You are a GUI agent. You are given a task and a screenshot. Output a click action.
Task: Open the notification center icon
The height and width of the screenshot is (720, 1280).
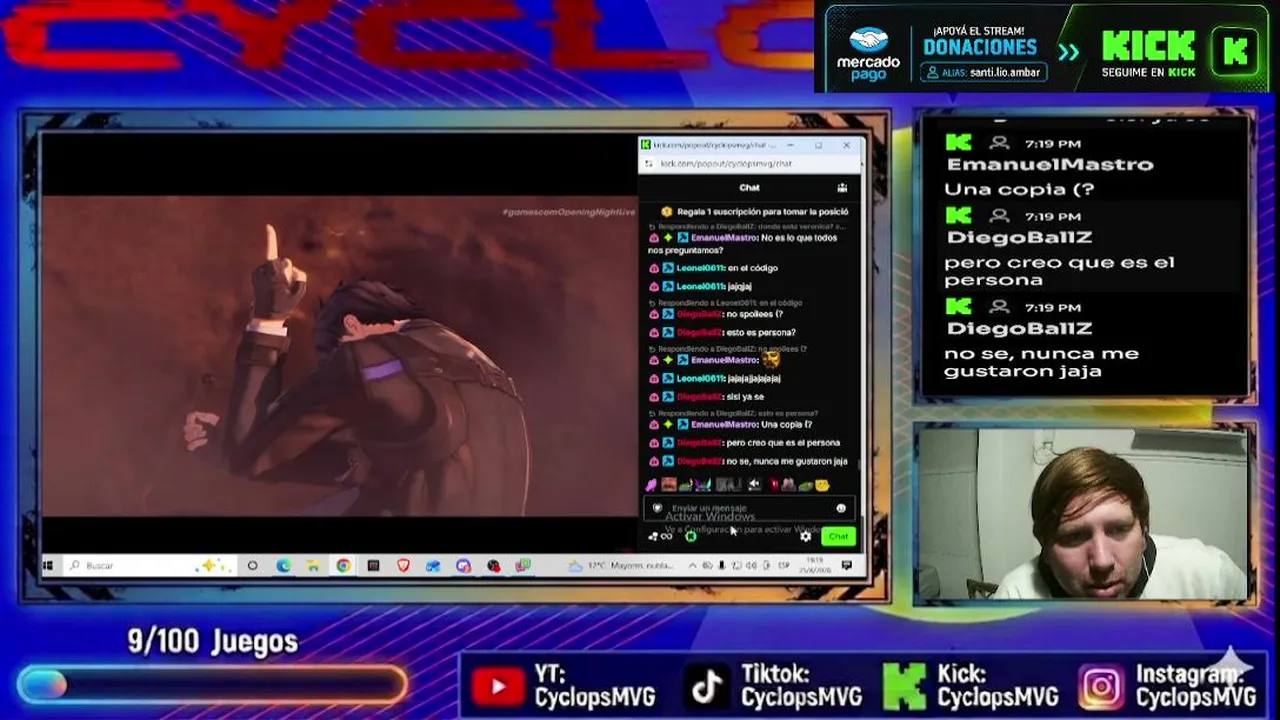847,566
